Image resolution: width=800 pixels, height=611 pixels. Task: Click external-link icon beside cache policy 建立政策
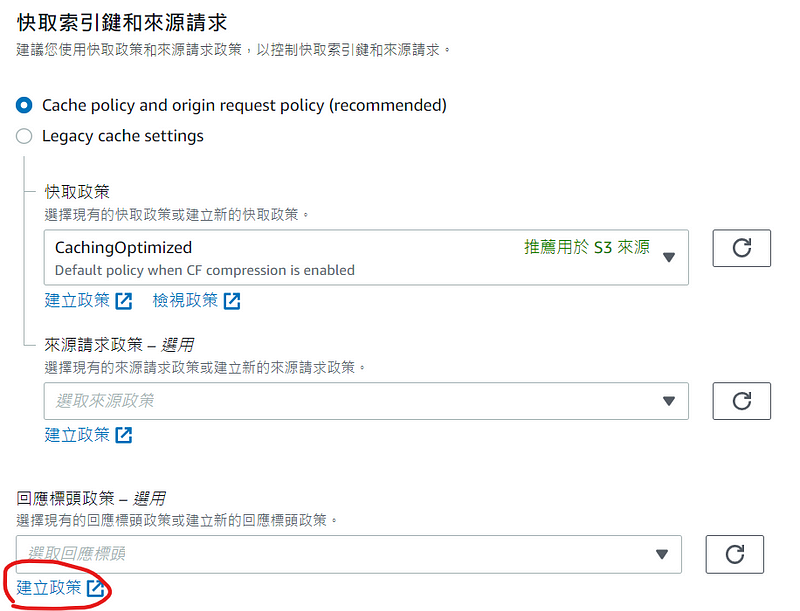tap(124, 301)
